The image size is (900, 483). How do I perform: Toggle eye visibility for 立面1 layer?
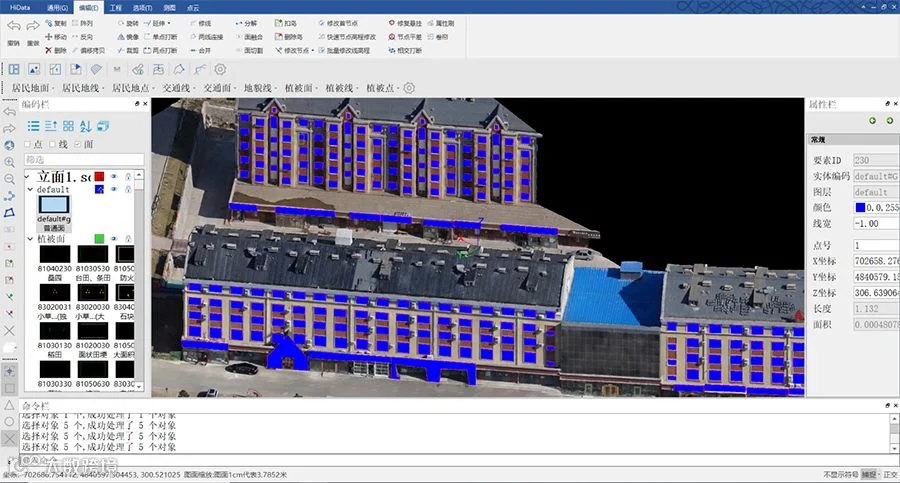pos(114,176)
